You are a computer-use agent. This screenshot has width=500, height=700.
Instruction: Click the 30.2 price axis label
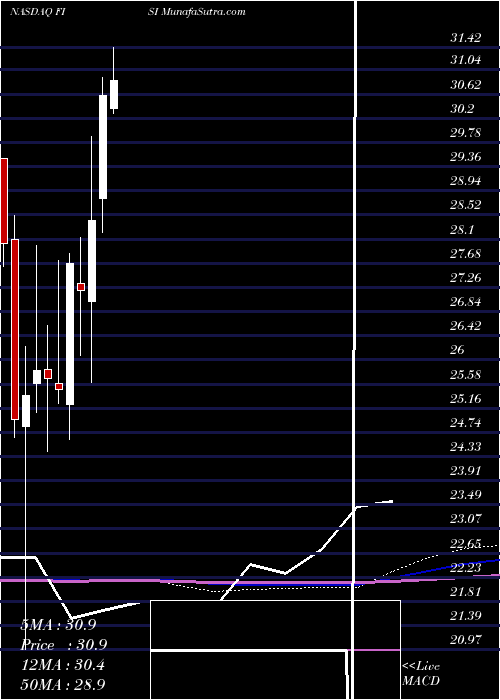click(x=462, y=108)
